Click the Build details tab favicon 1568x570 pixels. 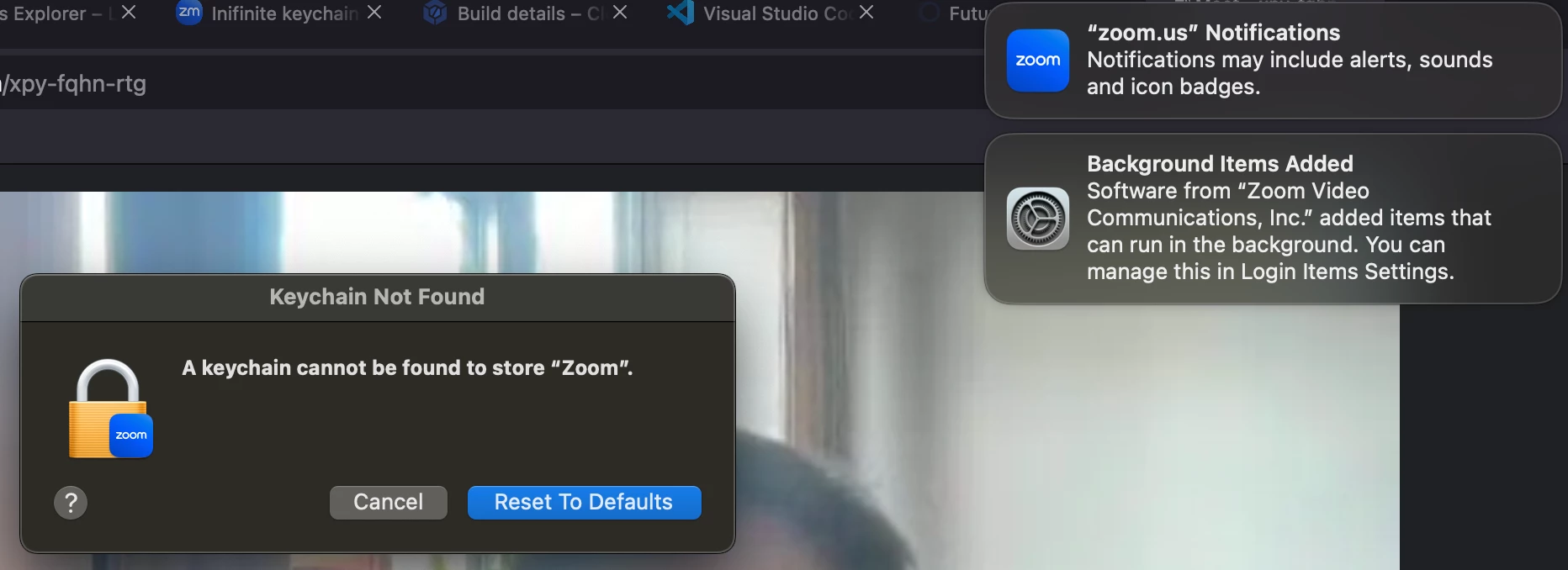(435, 13)
